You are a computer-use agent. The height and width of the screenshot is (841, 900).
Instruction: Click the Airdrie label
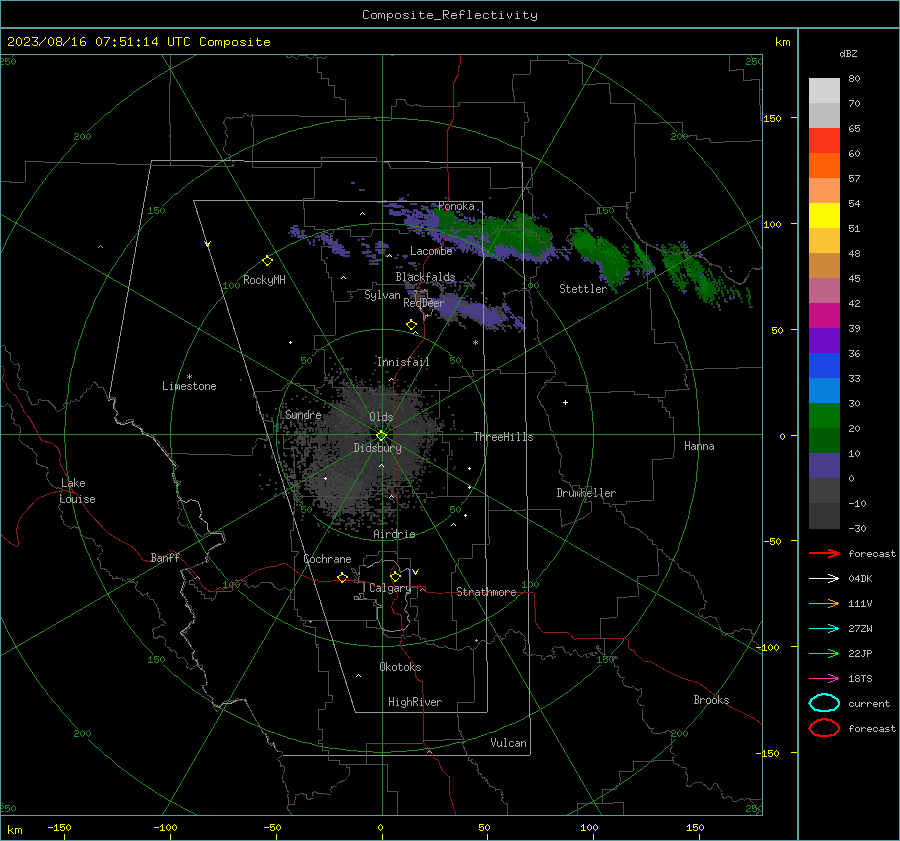pos(394,534)
